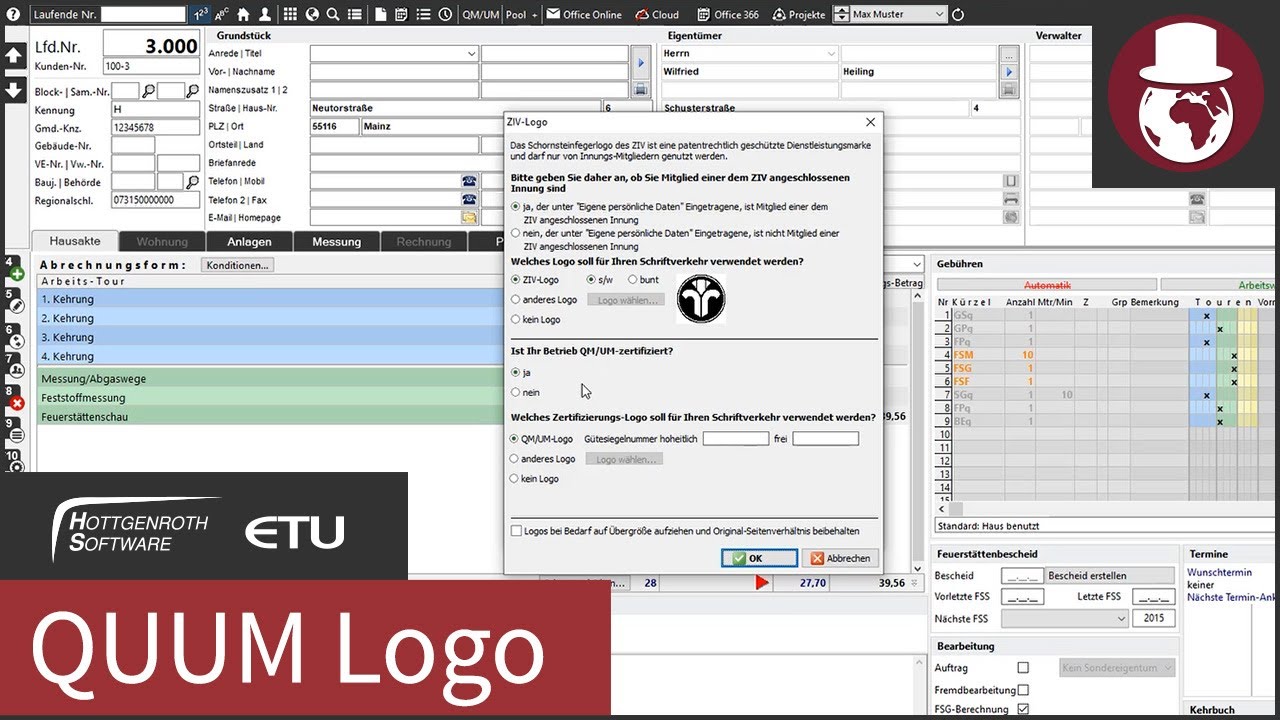This screenshot has height=720, width=1280.
Task: Tick the Auftrag checkbox
Action: pos(1022,667)
